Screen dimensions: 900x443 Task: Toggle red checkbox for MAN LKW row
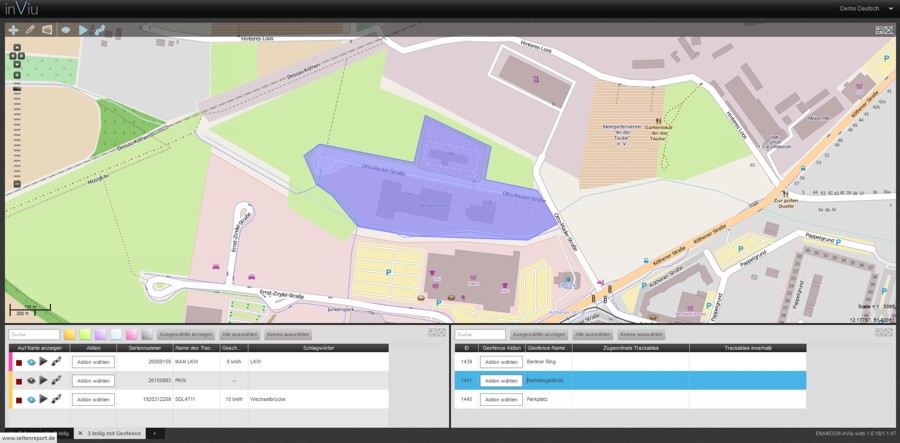(x=19, y=362)
